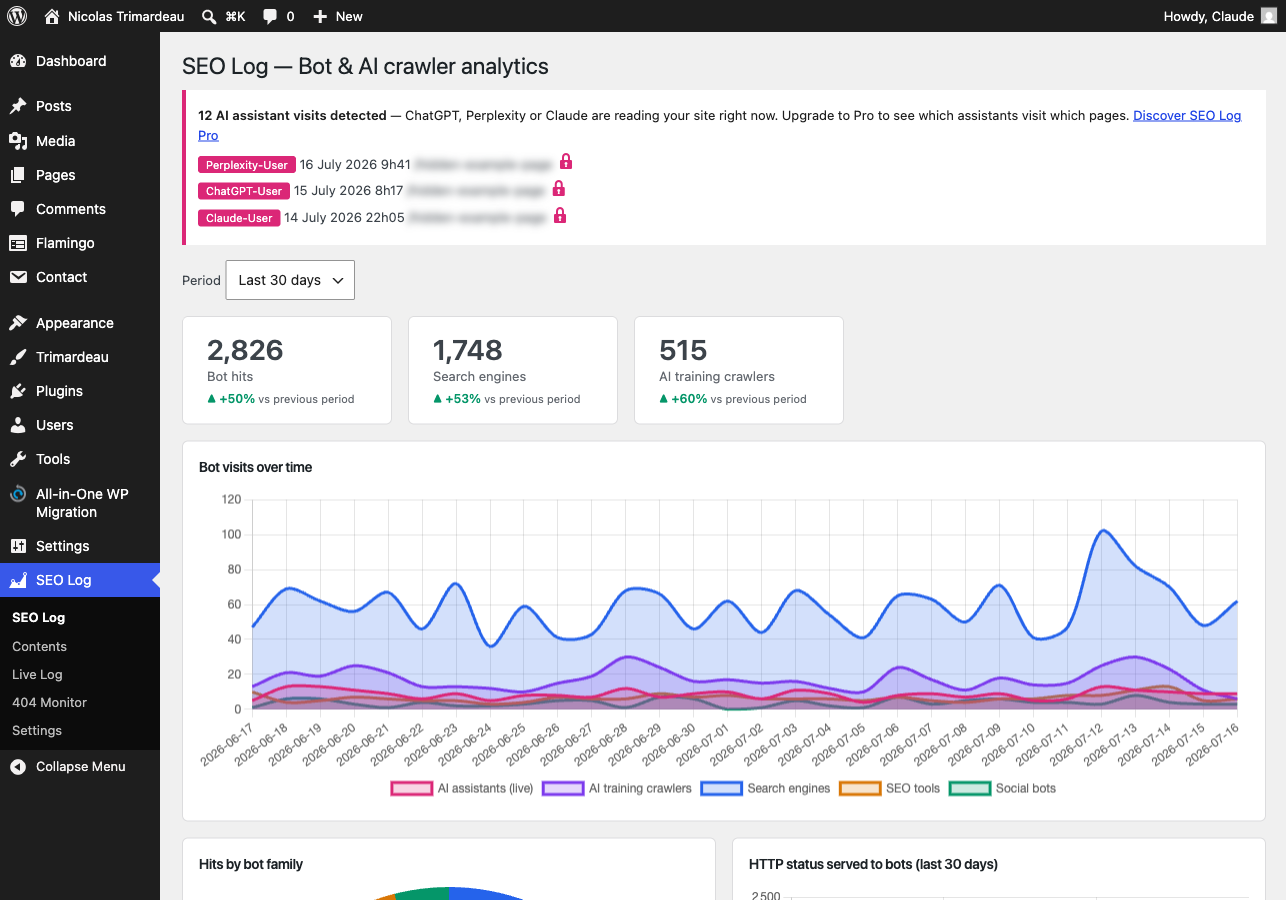Click the Trimardeau sidebar icon

[x=18, y=357]
